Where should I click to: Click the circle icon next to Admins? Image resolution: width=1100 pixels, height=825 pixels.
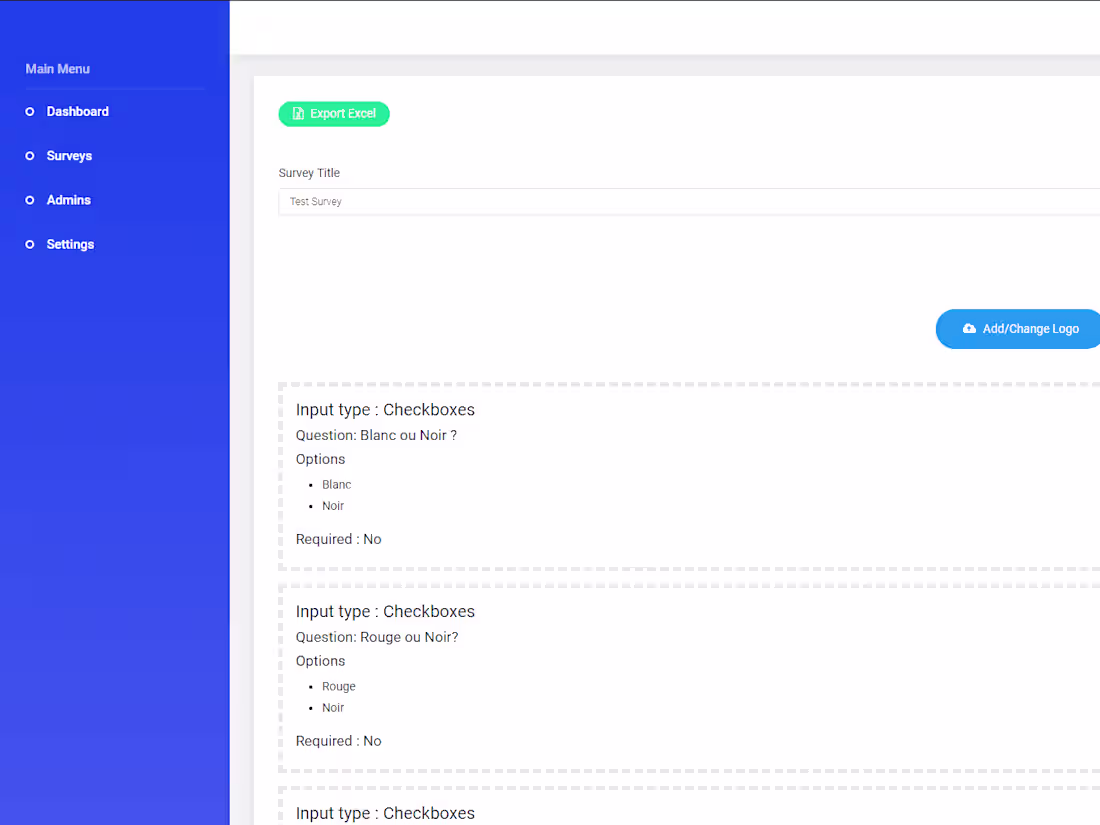(29, 199)
